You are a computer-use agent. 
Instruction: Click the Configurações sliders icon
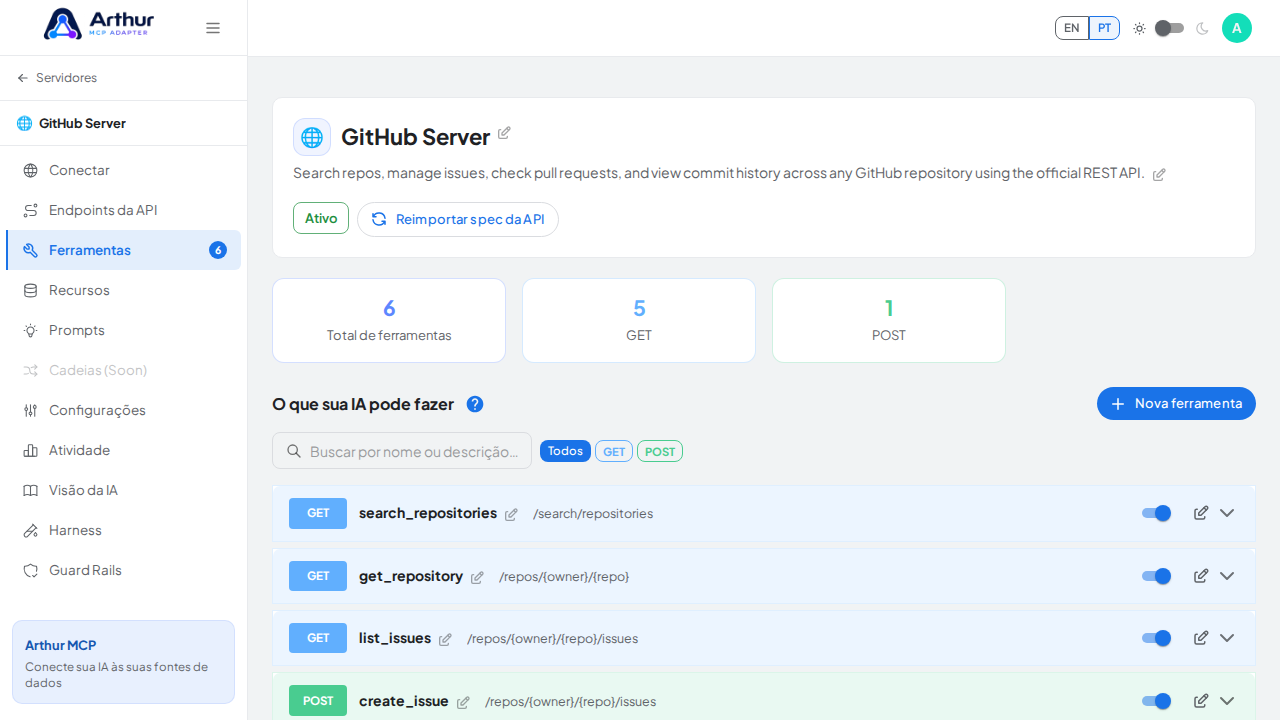(31, 410)
